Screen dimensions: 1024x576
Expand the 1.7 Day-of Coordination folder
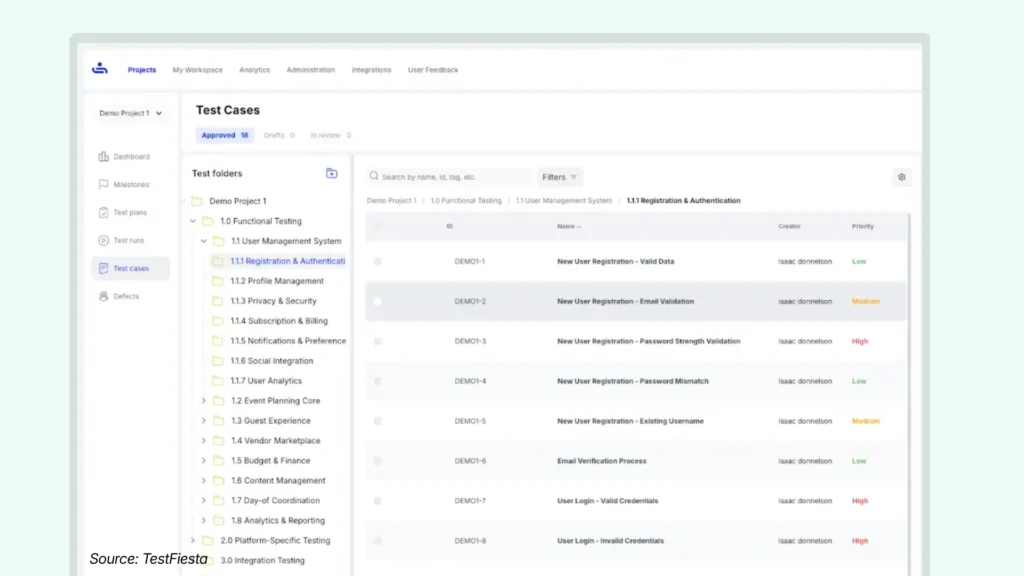[x=203, y=500]
